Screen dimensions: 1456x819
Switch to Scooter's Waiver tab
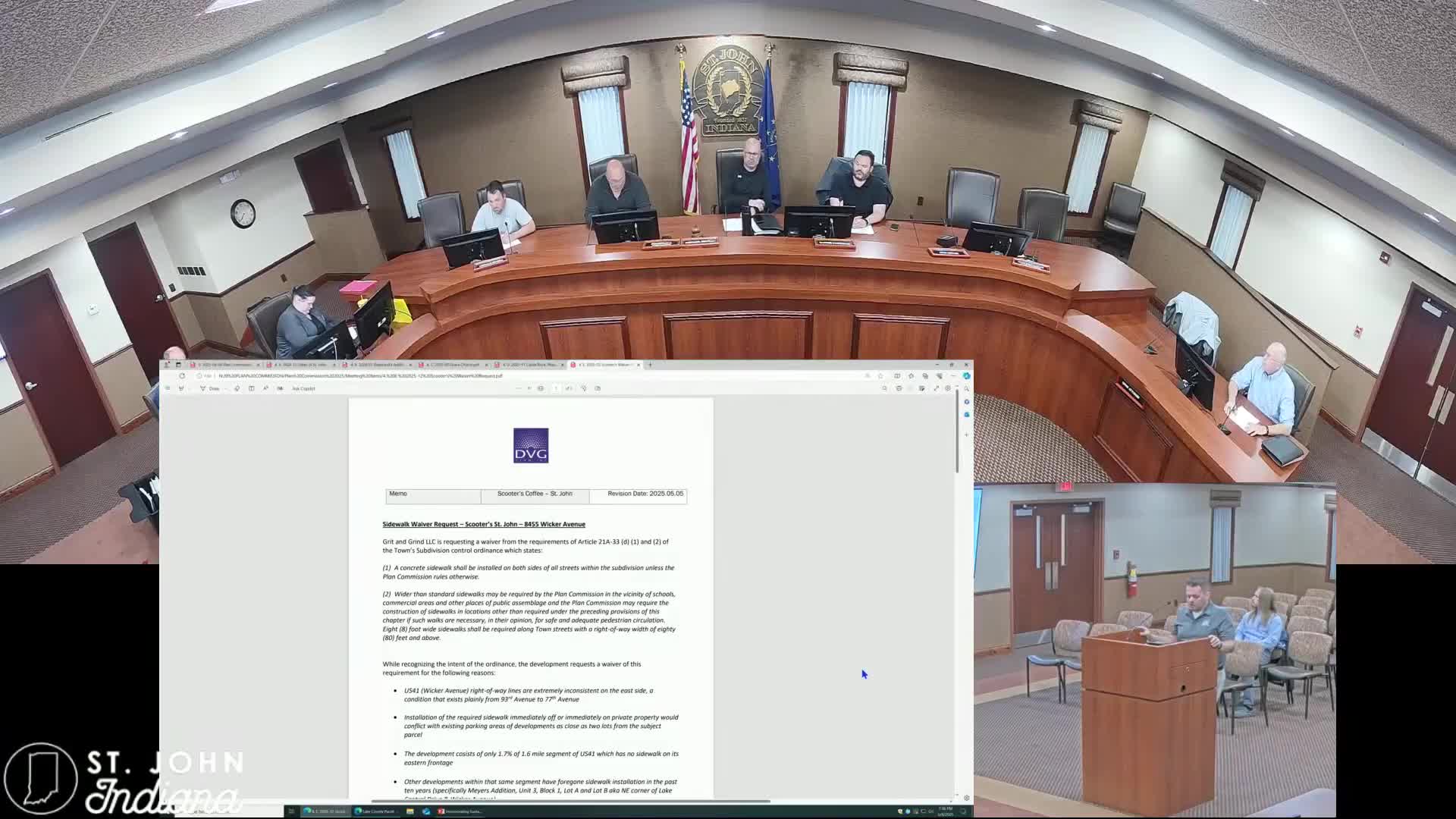click(605, 365)
